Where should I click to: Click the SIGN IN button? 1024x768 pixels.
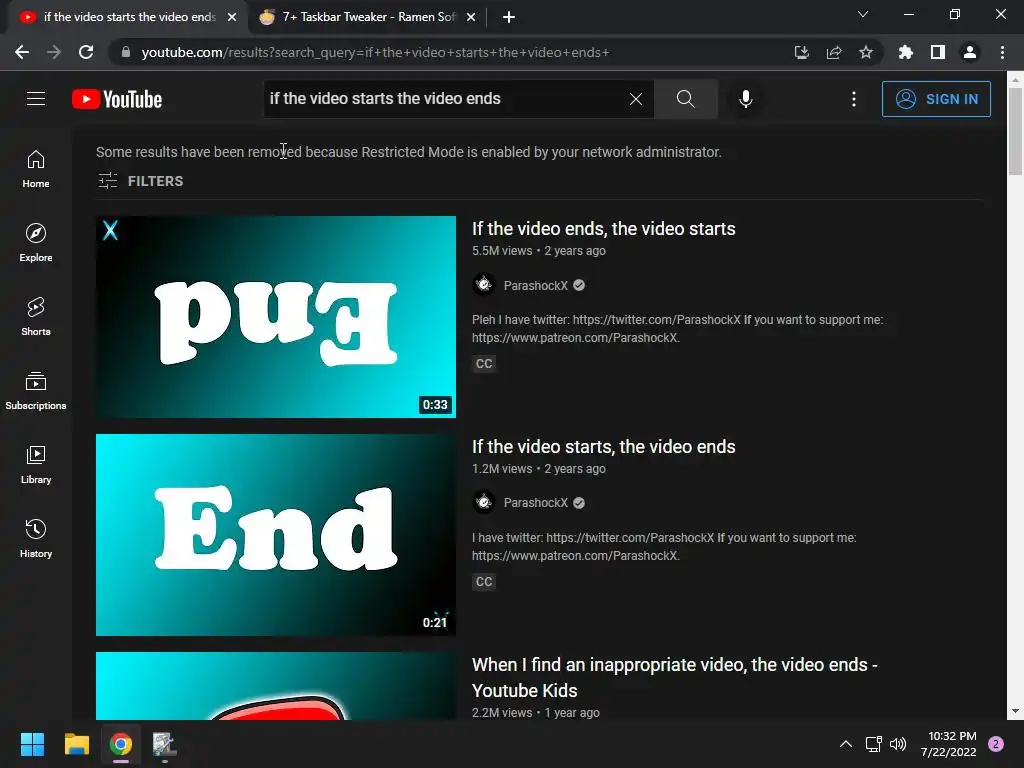[x=936, y=99]
